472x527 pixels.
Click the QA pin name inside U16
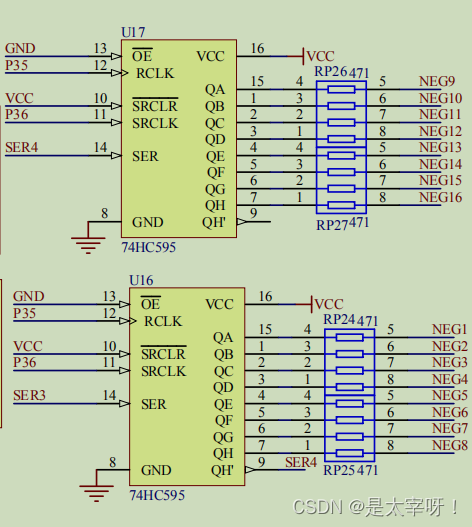[223, 337]
